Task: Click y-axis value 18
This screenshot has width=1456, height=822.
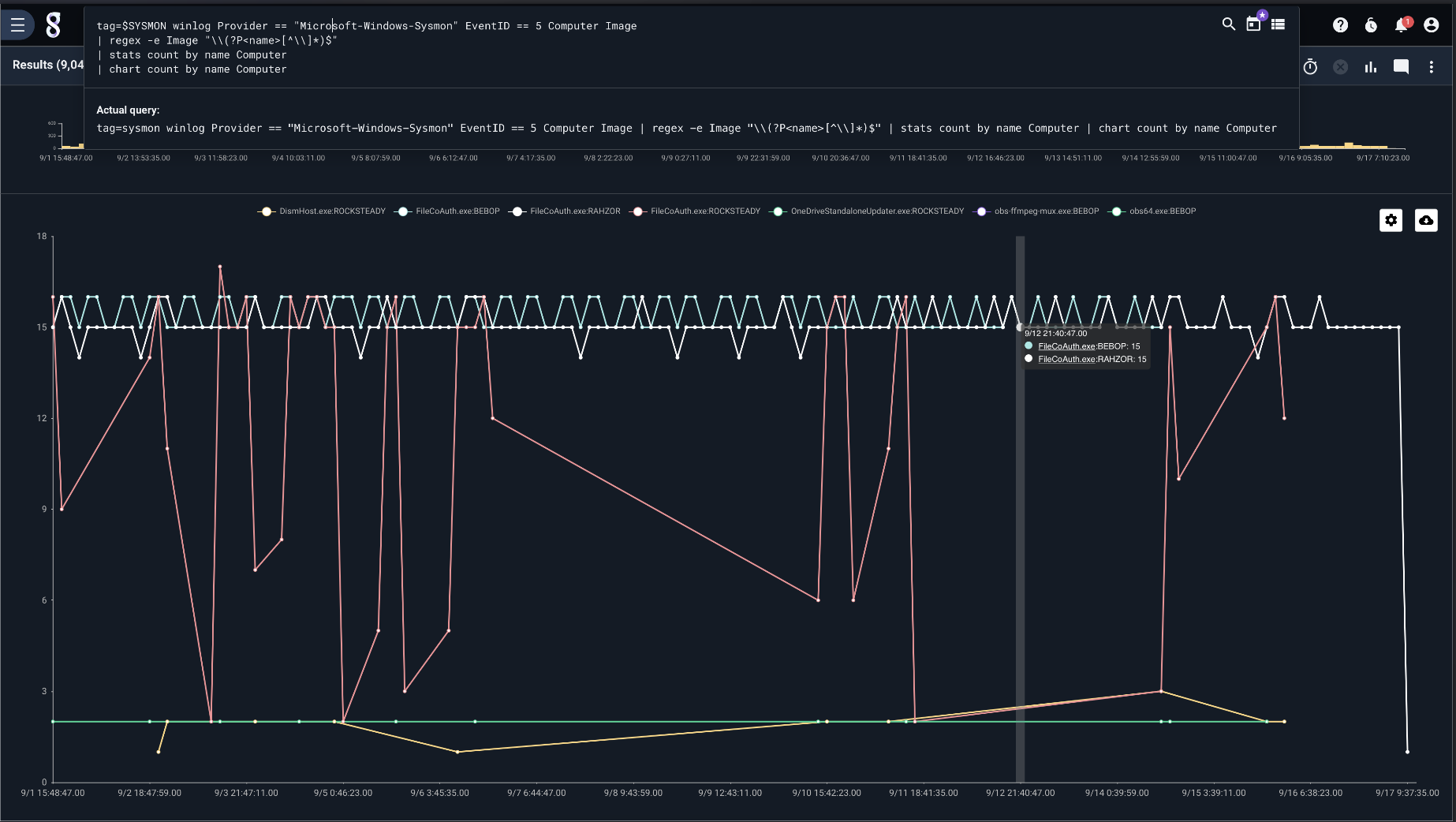Action: coord(42,236)
